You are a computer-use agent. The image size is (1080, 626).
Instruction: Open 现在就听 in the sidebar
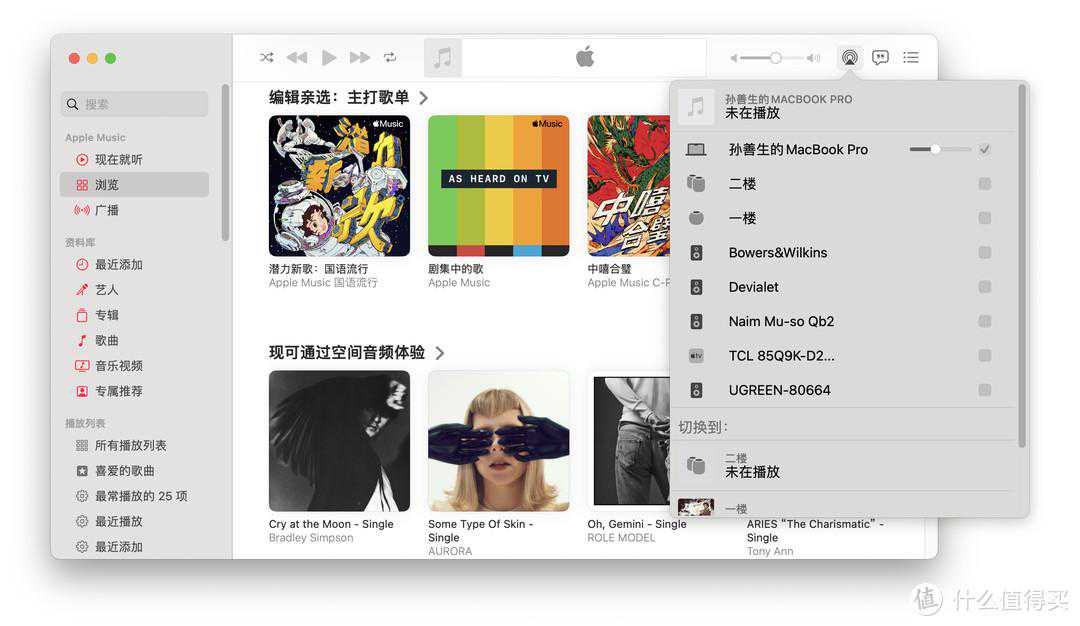click(x=118, y=160)
